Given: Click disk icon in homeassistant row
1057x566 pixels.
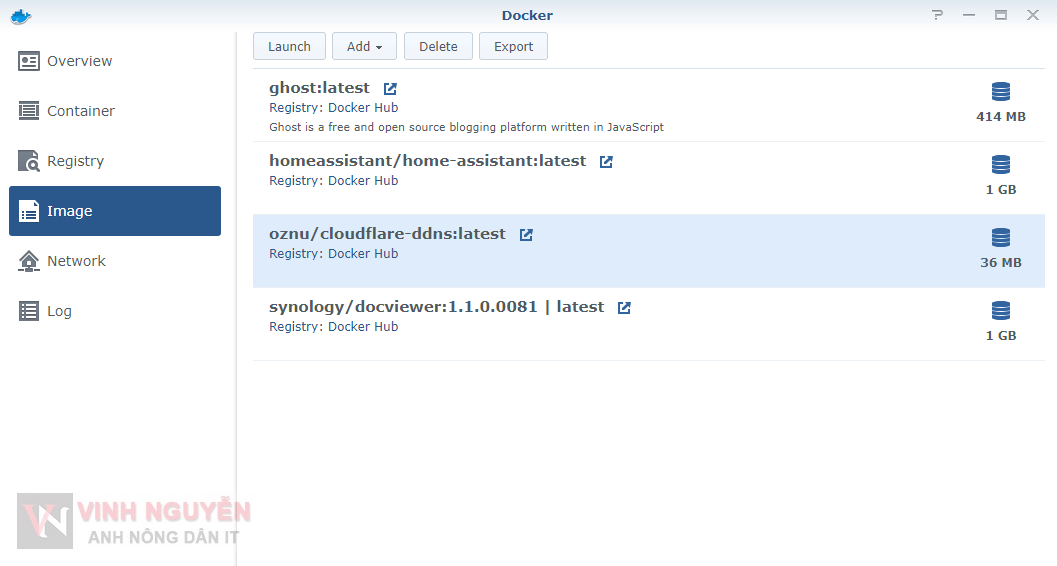Looking at the screenshot, I should (x=1001, y=164).
